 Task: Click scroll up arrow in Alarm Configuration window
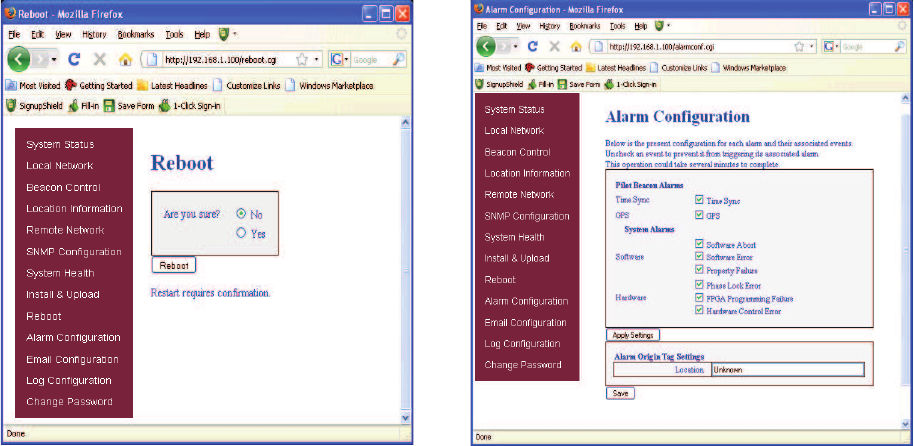(905, 99)
